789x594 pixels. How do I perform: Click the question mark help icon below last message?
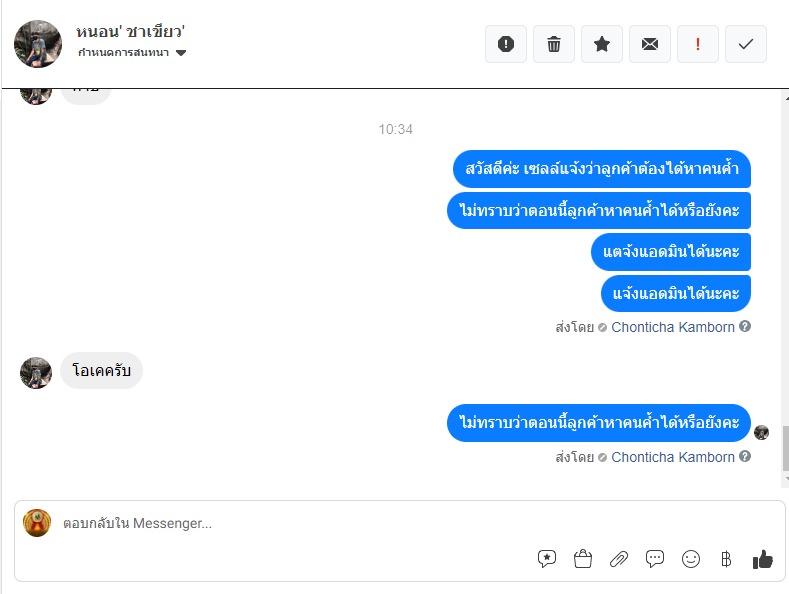pyautogui.click(x=745, y=456)
